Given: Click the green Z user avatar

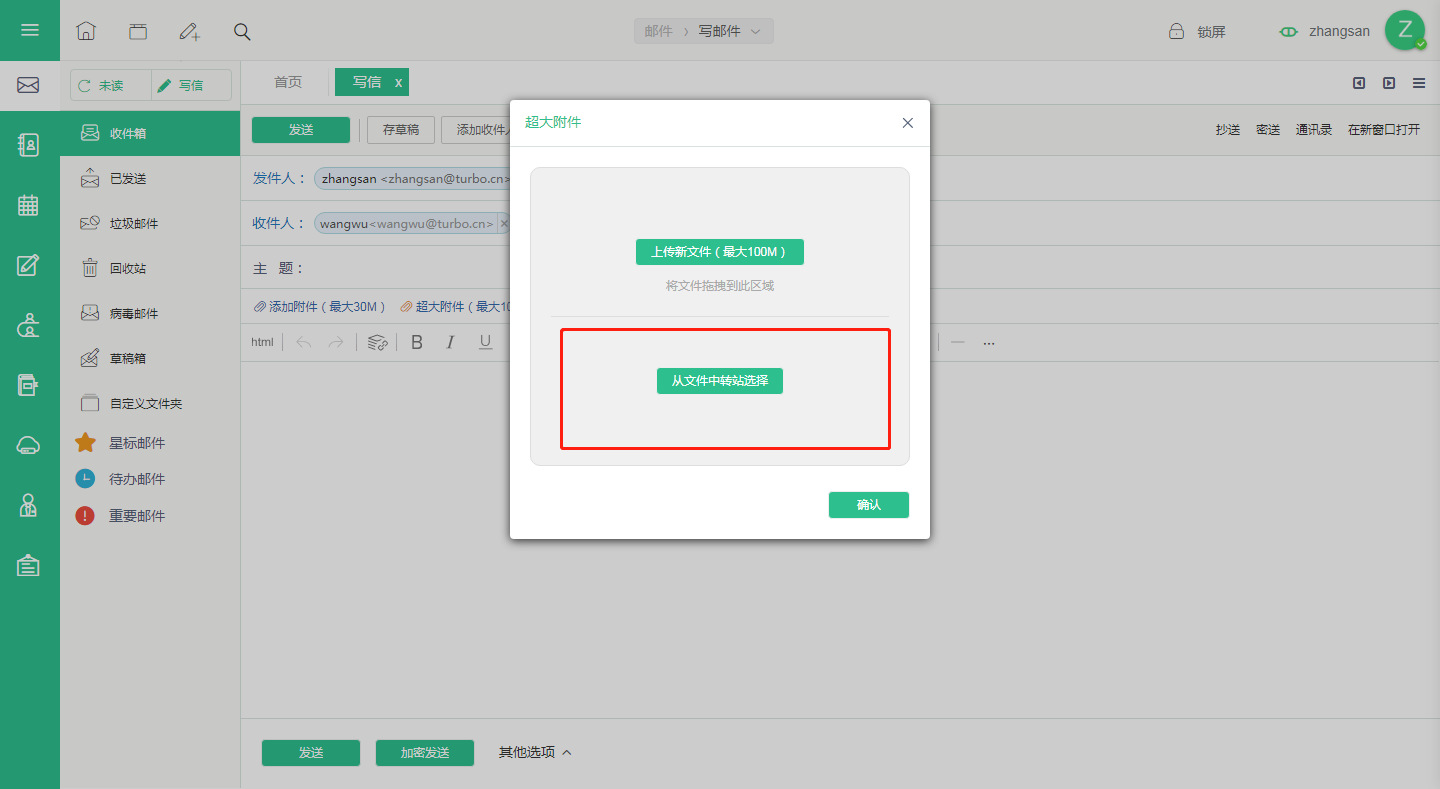Looking at the screenshot, I should click(x=1405, y=30).
